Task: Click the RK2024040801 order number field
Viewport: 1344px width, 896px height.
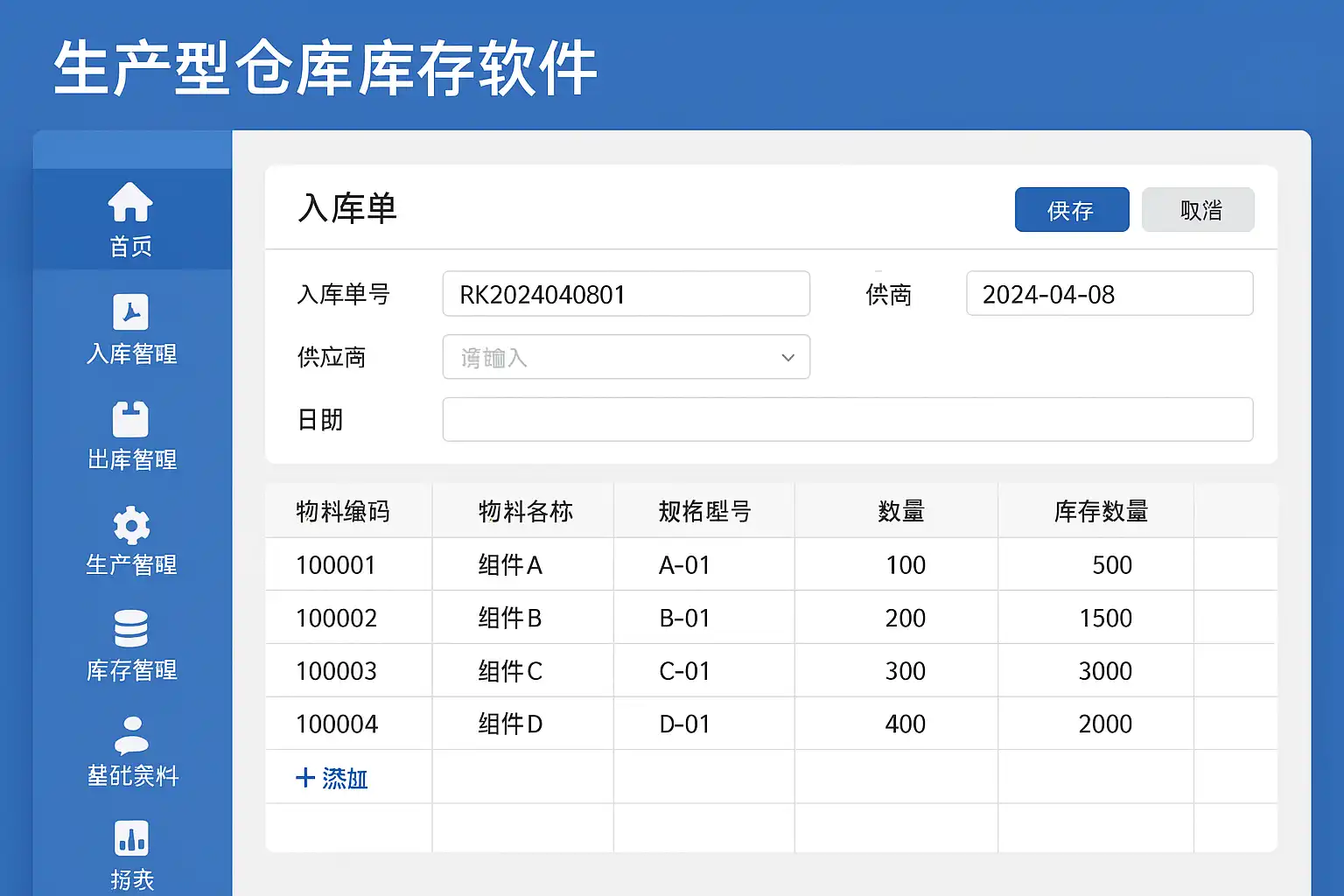Action: pyautogui.click(x=626, y=294)
